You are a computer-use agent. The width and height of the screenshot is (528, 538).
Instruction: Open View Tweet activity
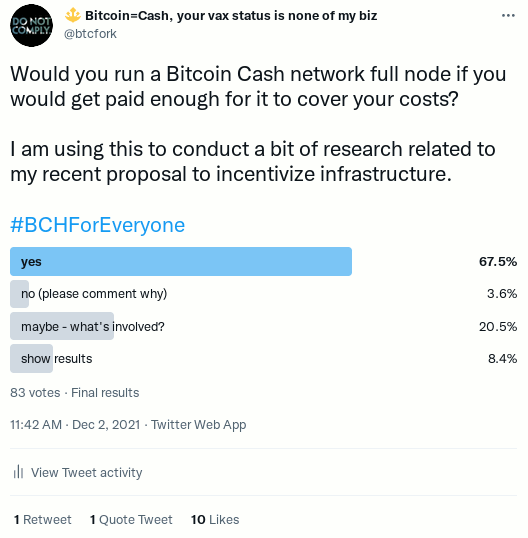tap(86, 472)
